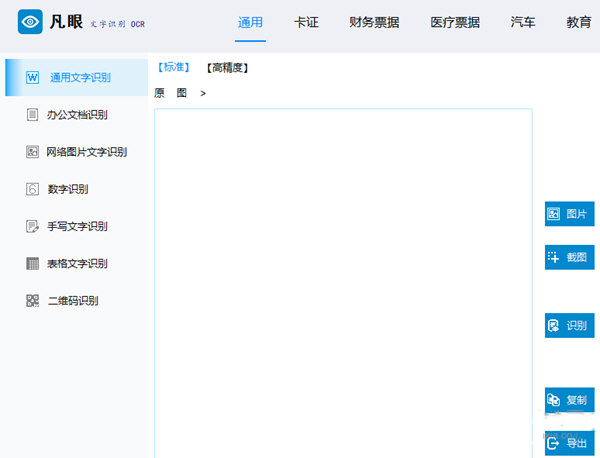Open the 卡证 tab
This screenshot has width=600, height=458.
click(x=306, y=22)
